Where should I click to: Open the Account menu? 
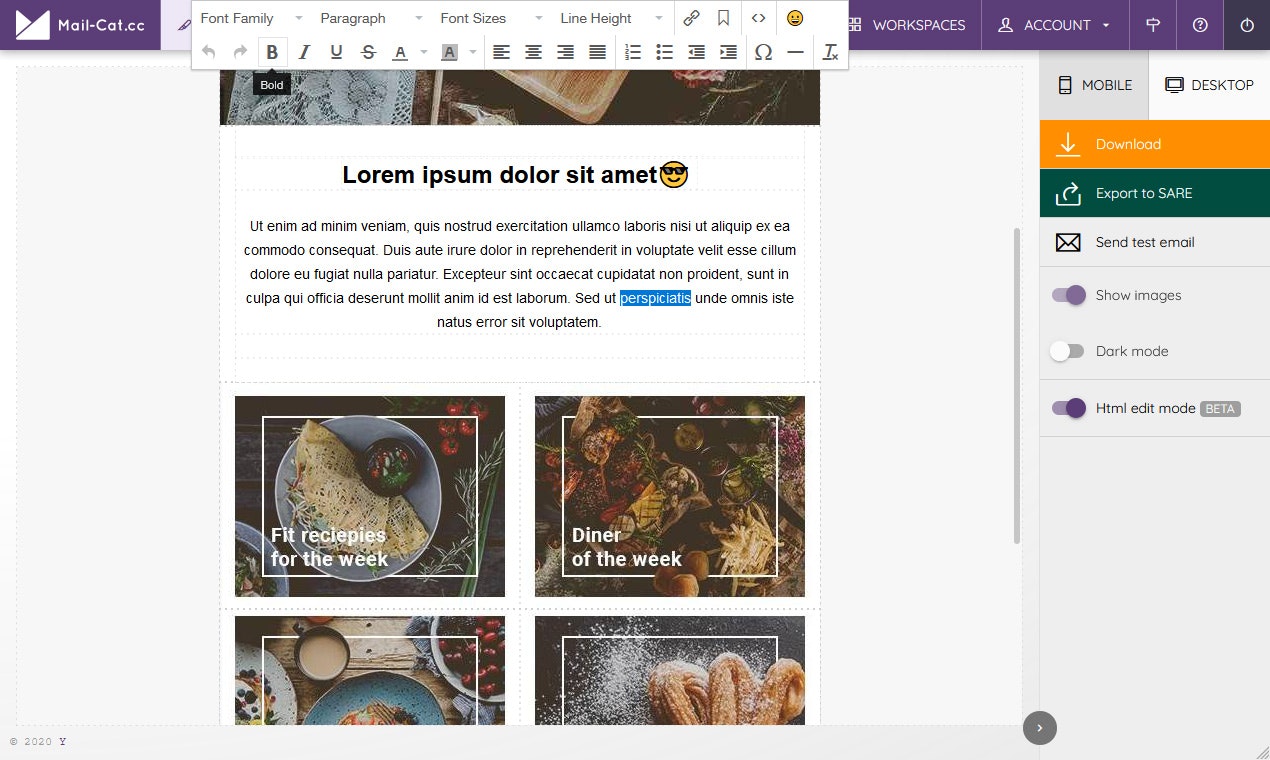point(1054,25)
